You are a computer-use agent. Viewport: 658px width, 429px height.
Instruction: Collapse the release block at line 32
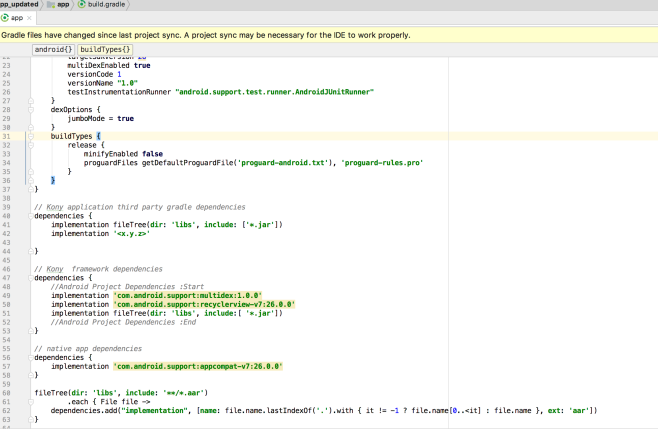31,145
